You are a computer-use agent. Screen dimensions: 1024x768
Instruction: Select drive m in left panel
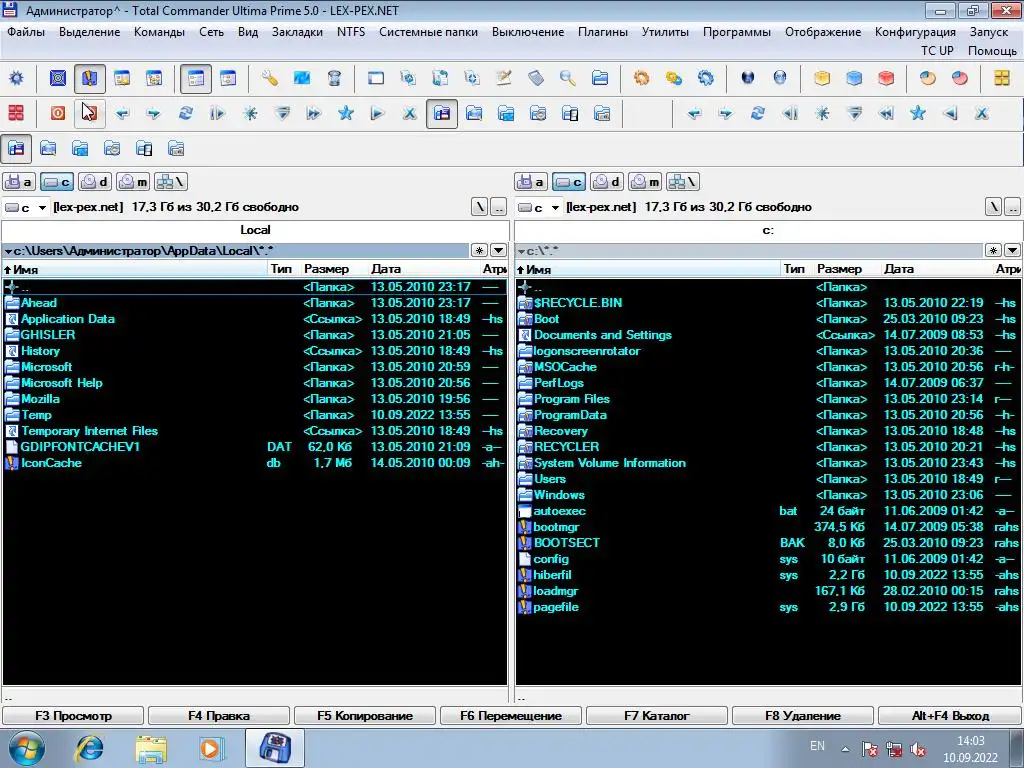pos(134,182)
